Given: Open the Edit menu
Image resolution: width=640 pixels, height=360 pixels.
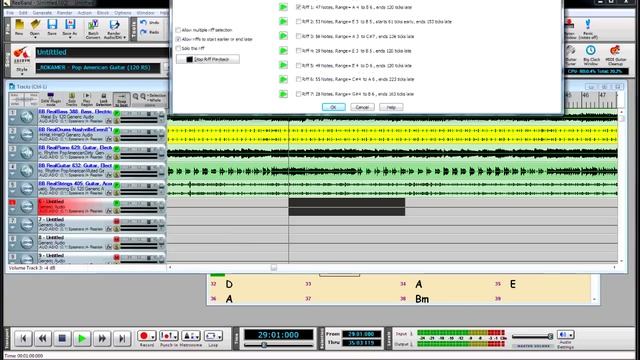Looking at the screenshot, I should 23,13.
